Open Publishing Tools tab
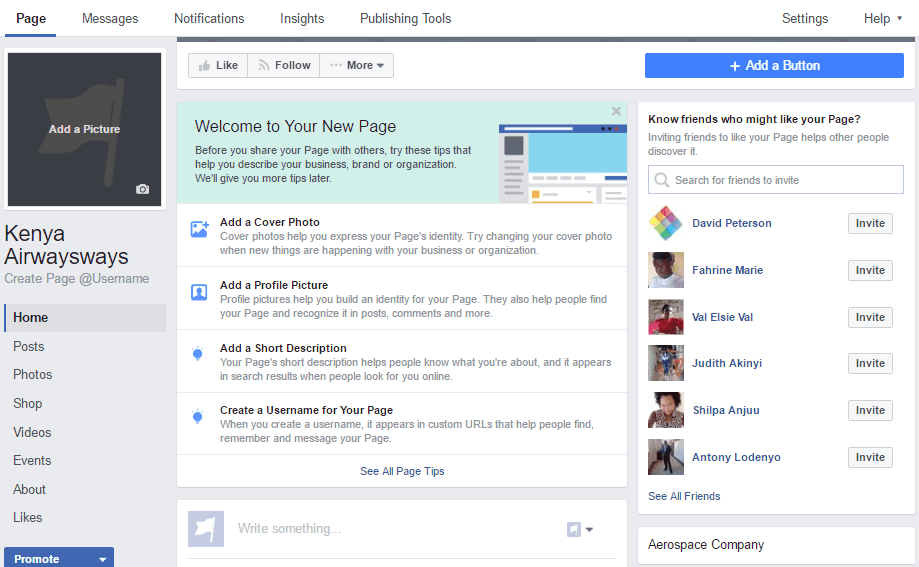The height and width of the screenshot is (567, 919). pyautogui.click(x=406, y=19)
